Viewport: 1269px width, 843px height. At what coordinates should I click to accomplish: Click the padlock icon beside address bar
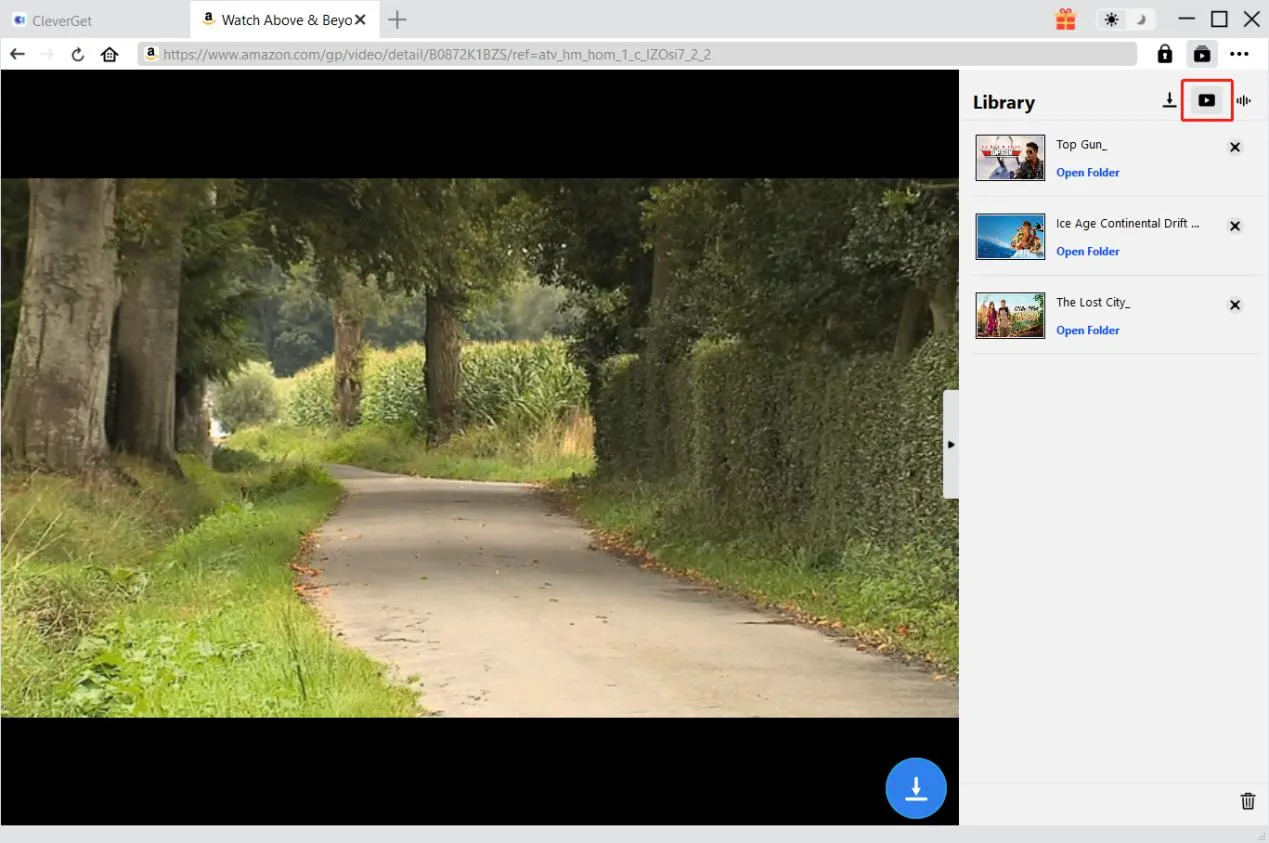point(1165,54)
